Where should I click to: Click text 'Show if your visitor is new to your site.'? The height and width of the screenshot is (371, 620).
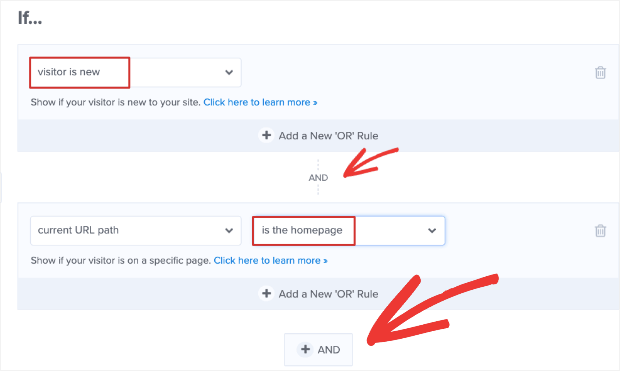(x=115, y=102)
